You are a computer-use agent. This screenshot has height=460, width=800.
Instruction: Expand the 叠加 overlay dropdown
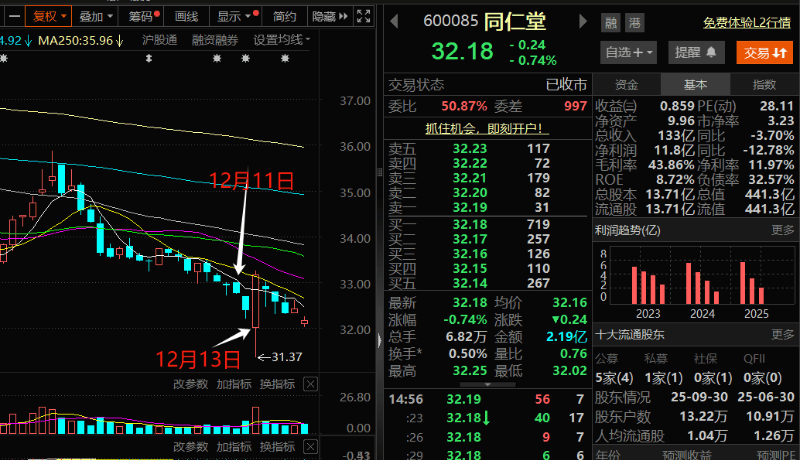click(95, 16)
